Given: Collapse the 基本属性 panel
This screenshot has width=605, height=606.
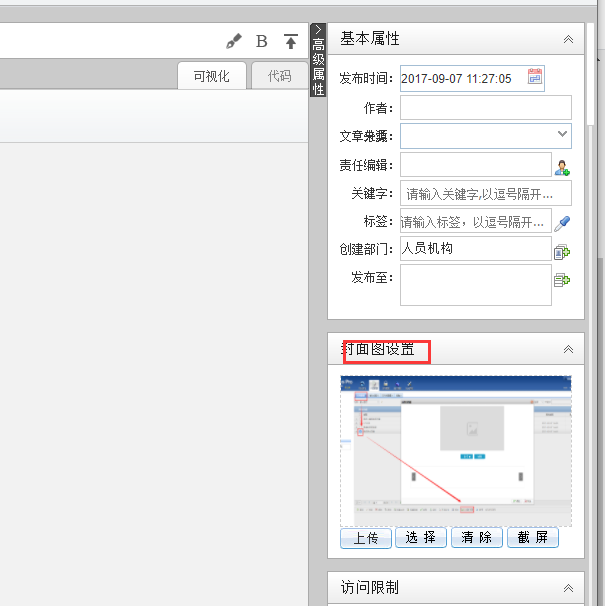Looking at the screenshot, I should coord(568,39).
